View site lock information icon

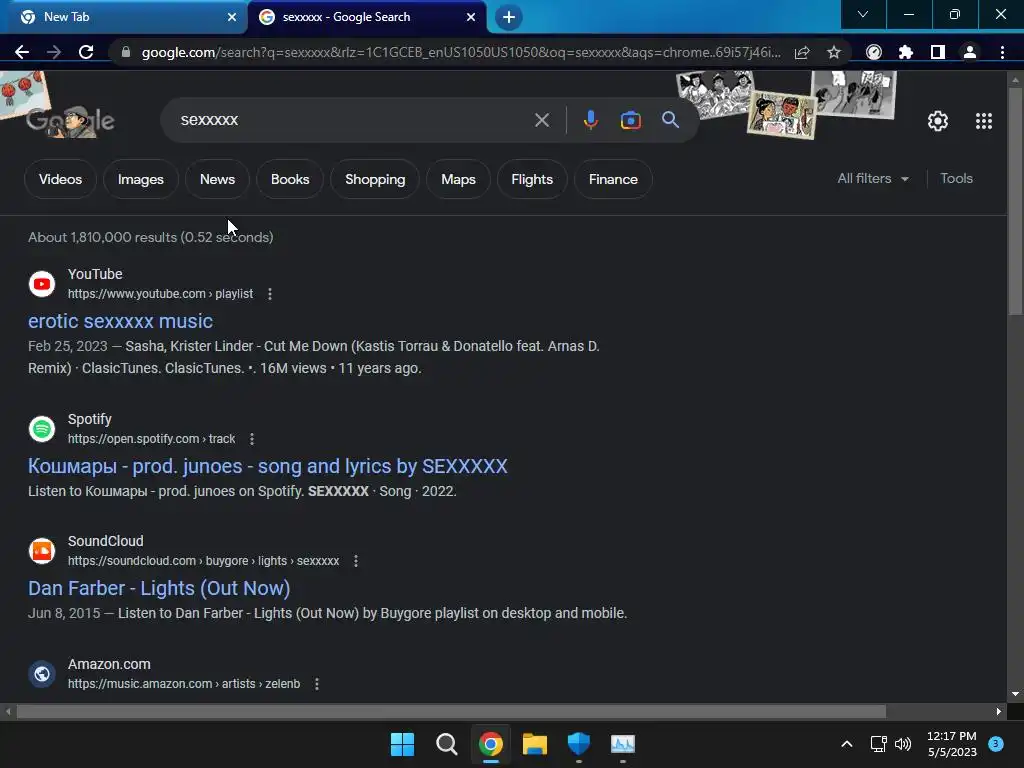pyautogui.click(x=126, y=52)
